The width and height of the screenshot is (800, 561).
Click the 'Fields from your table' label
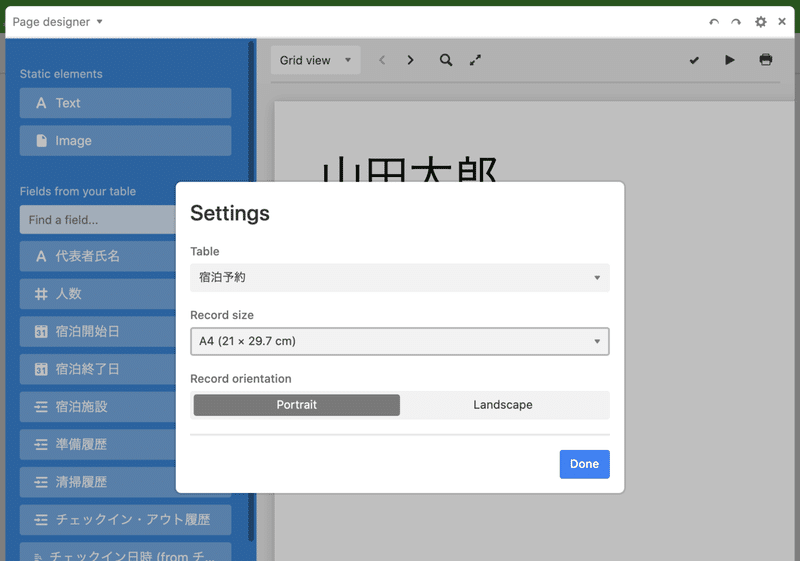click(78, 191)
